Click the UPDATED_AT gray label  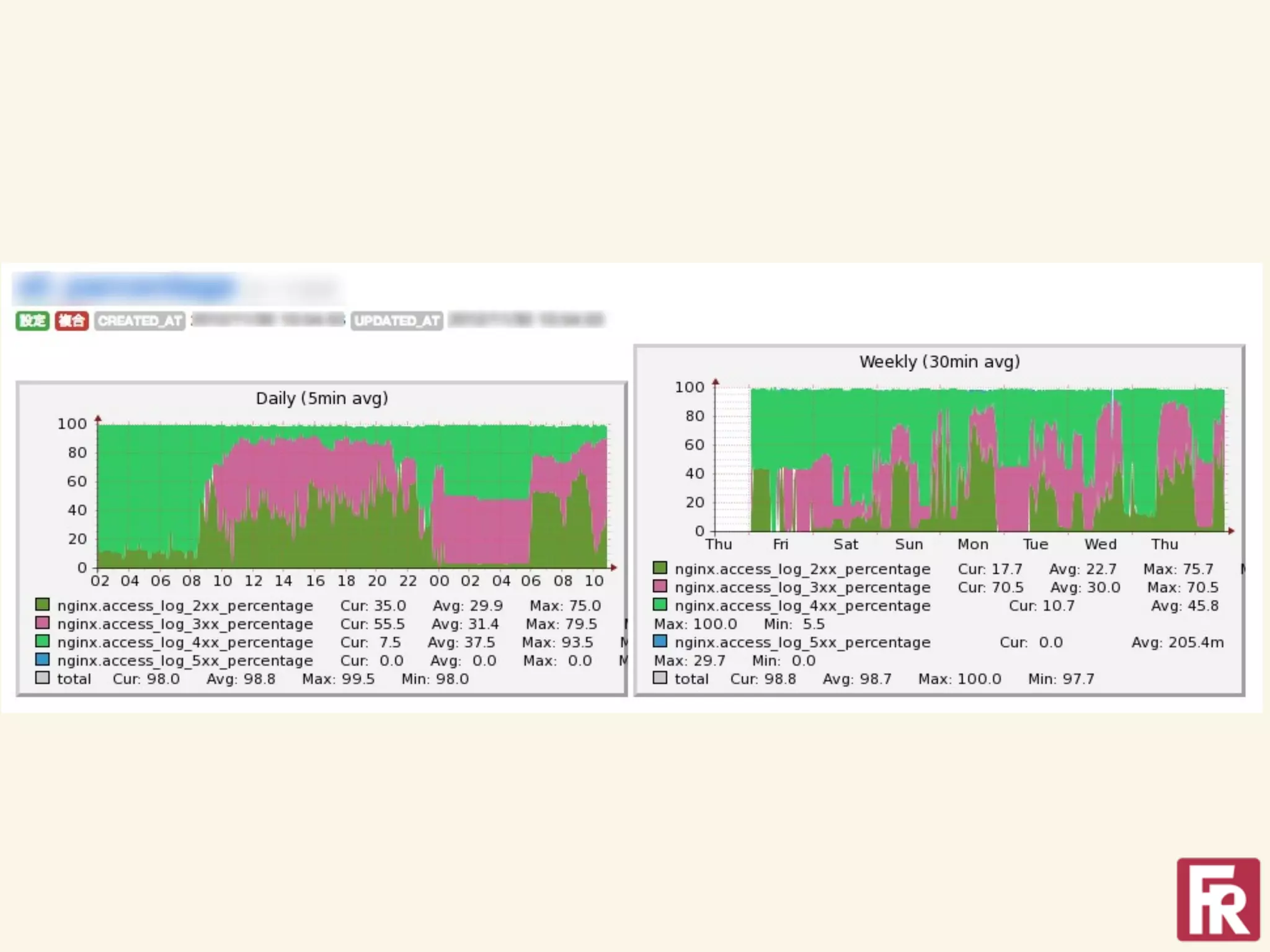coord(397,320)
